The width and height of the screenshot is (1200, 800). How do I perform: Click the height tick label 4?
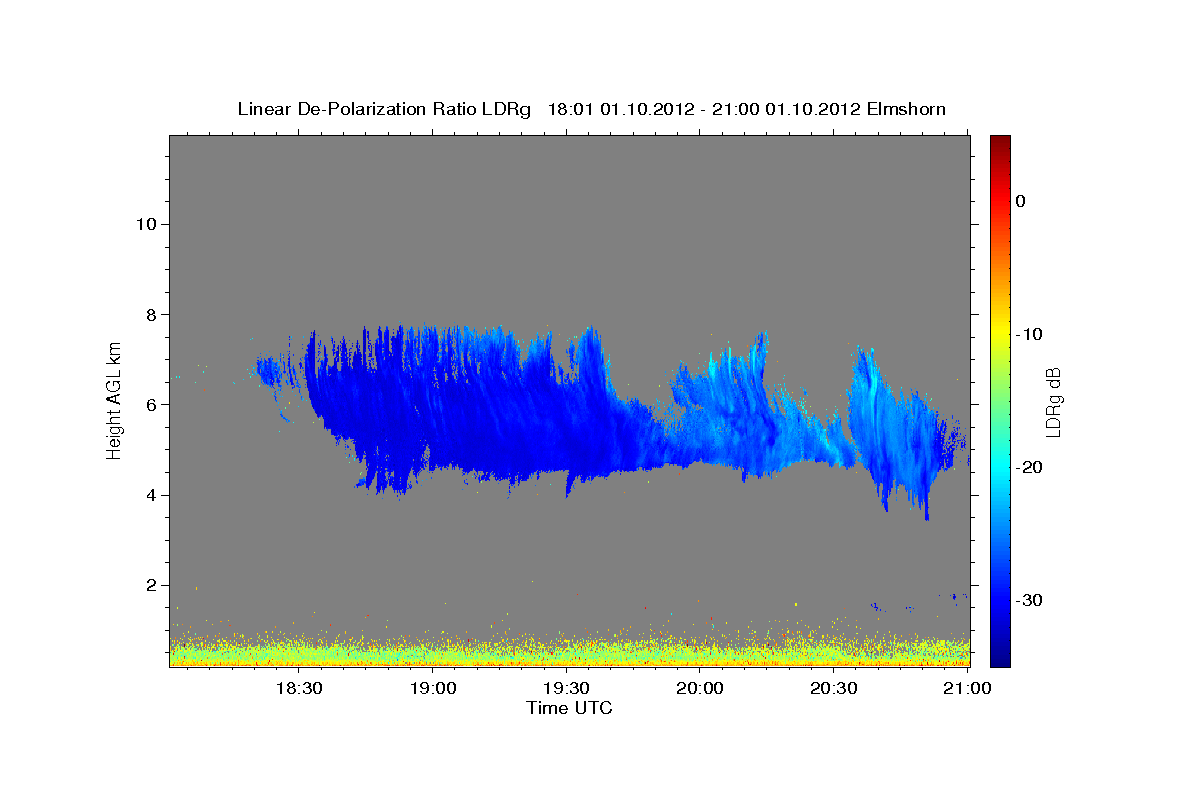point(150,495)
